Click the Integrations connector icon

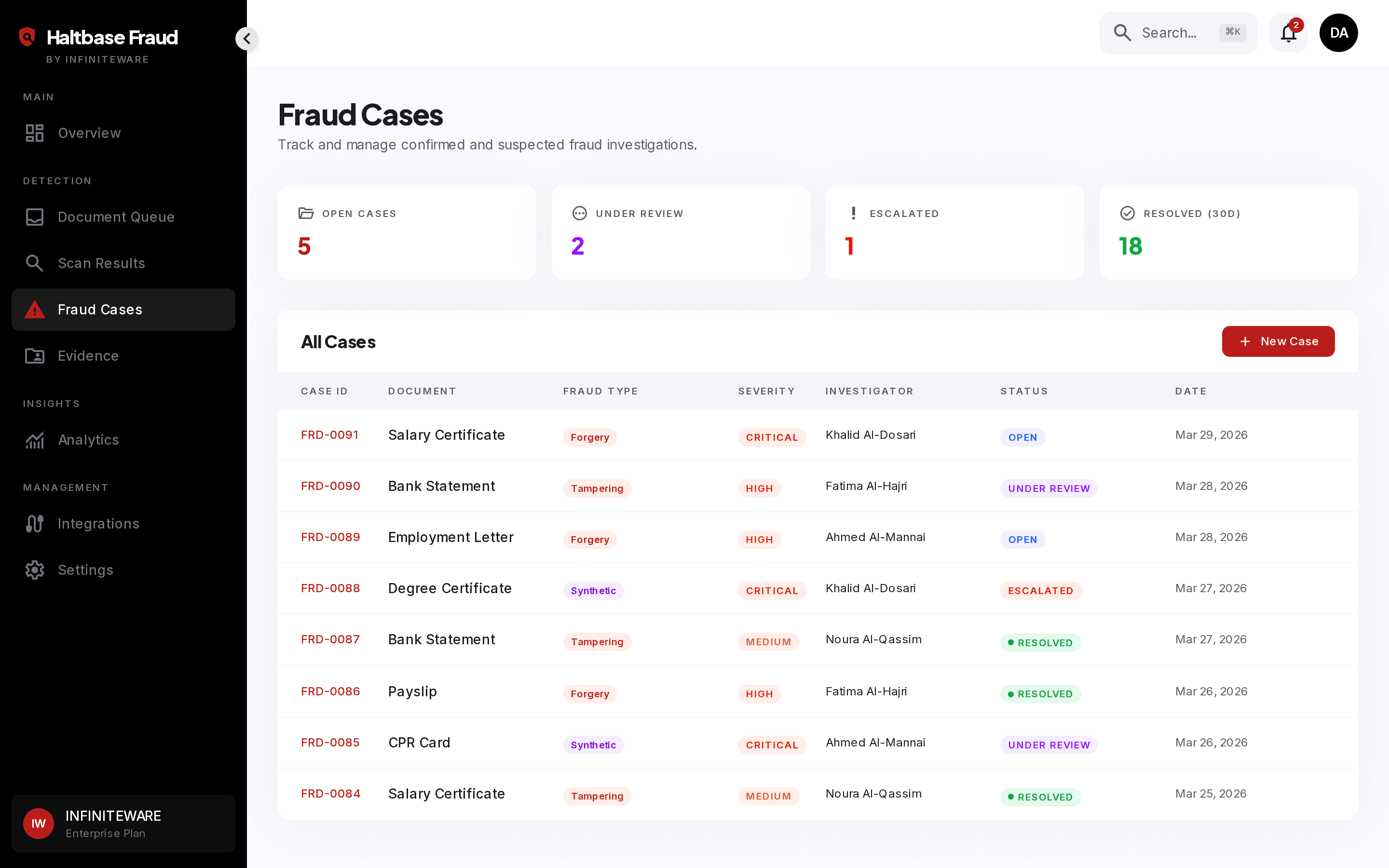34,524
